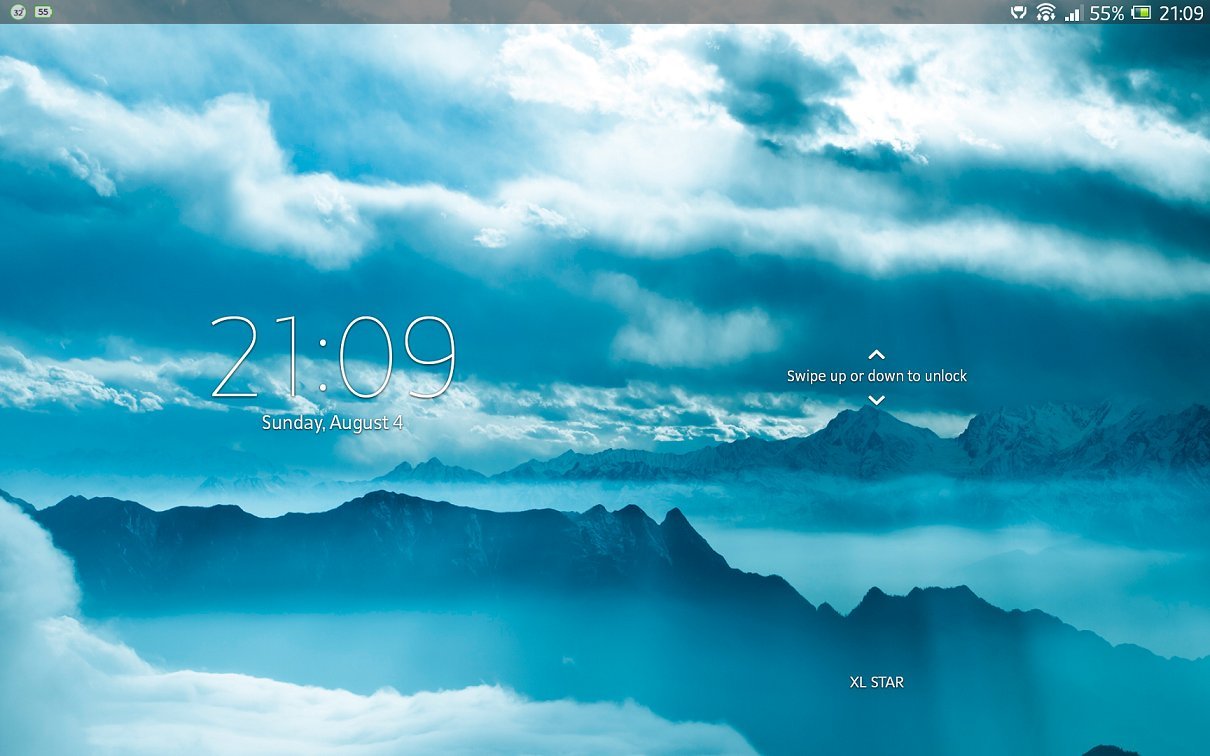Screen dimensions: 1210x756
Task: Tap the 55% battery percentage text
Action: coord(1106,13)
